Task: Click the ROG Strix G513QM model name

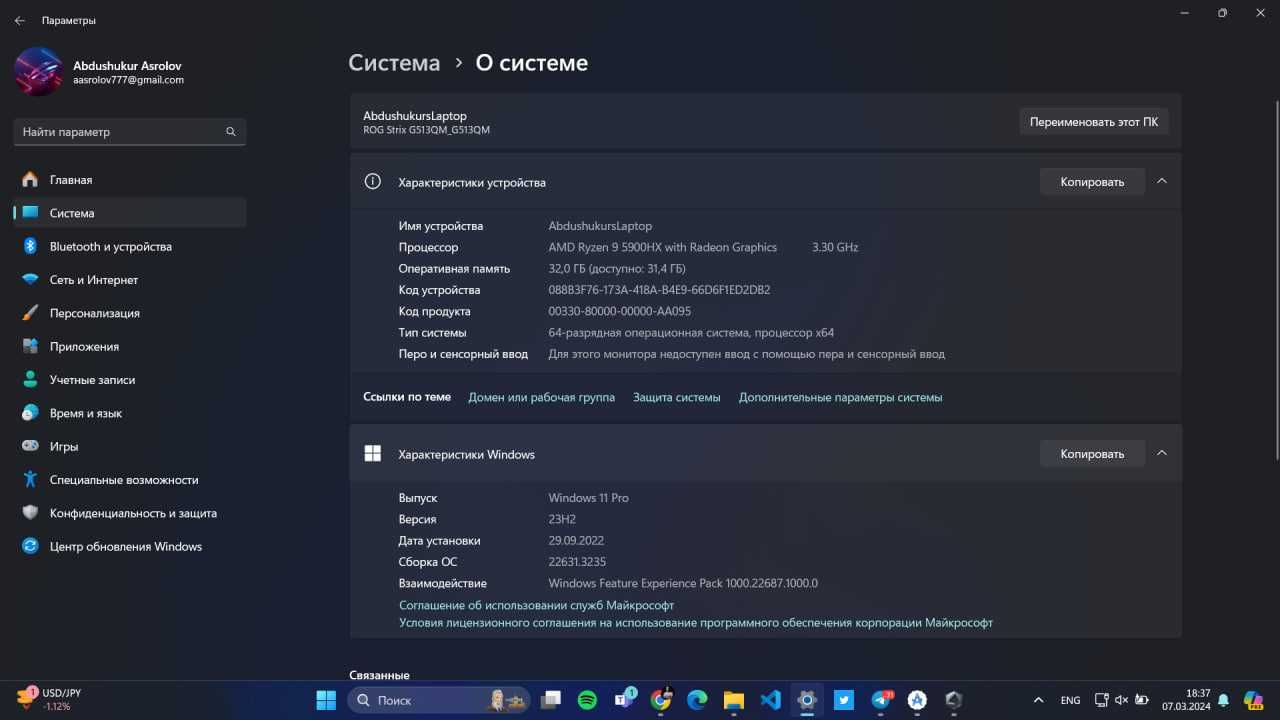Action: pyautogui.click(x=426, y=130)
